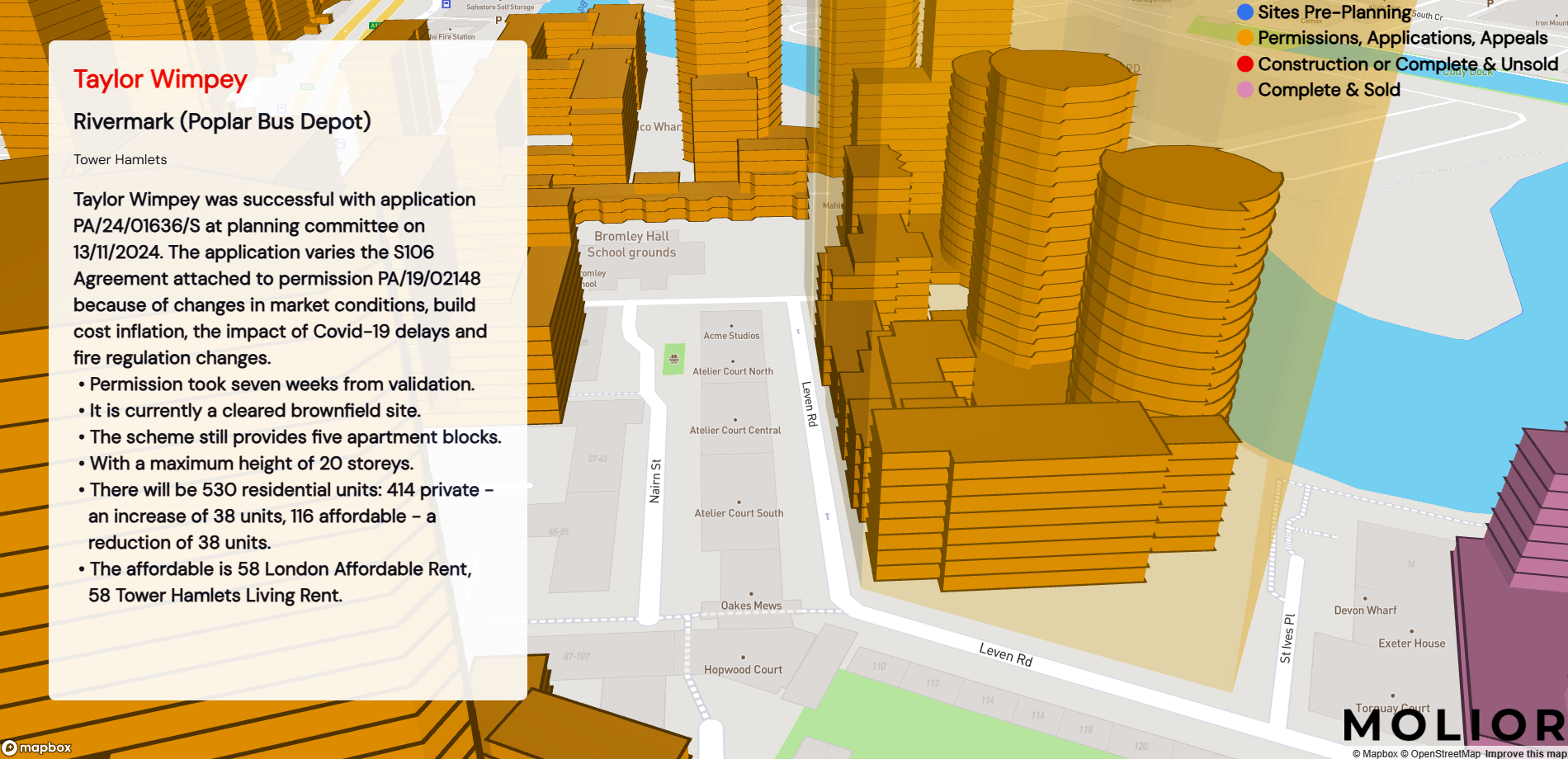
Task: Select the Sites Pre-Planning legend label
Action: point(1334,12)
